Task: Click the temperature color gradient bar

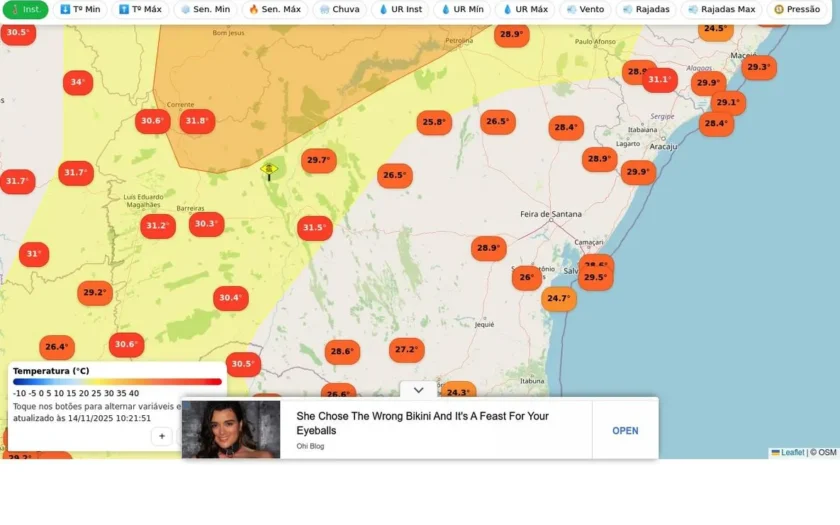Action: coord(117,382)
